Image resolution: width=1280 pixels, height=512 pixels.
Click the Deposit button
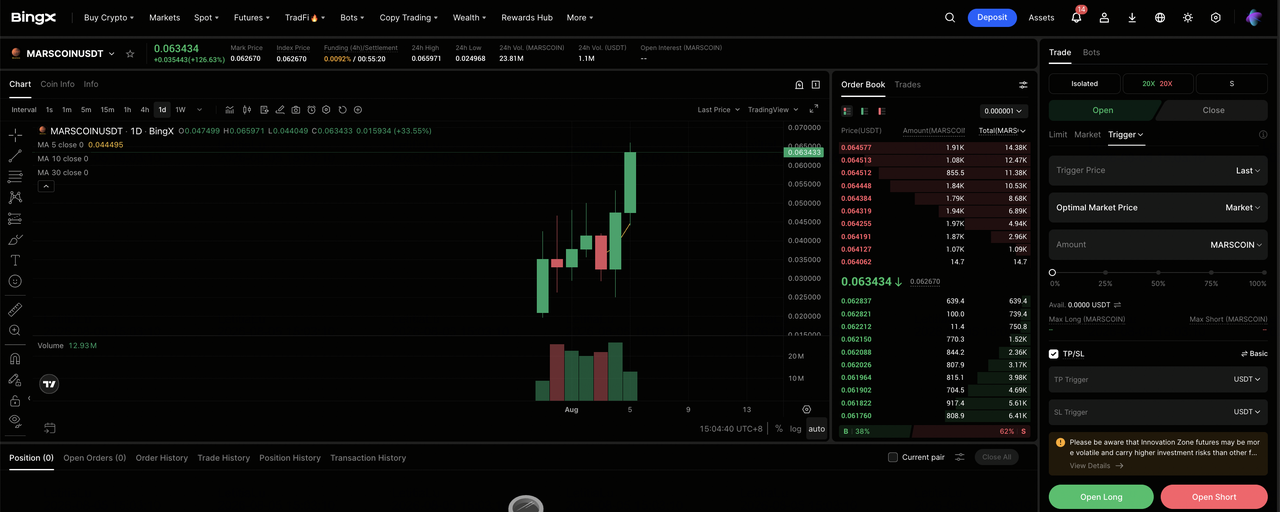click(x=992, y=17)
